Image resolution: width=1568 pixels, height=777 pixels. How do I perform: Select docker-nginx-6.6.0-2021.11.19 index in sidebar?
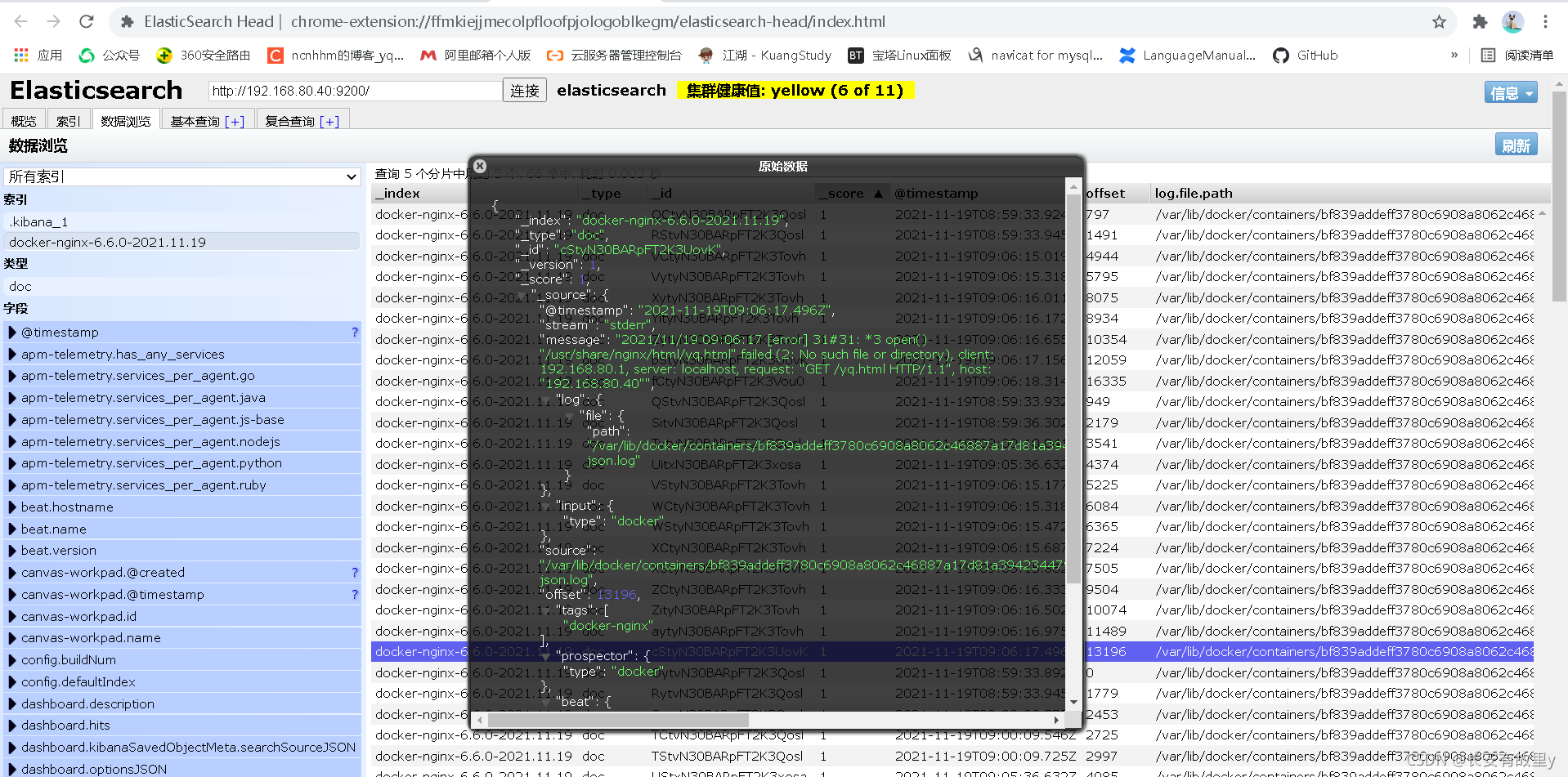181,242
